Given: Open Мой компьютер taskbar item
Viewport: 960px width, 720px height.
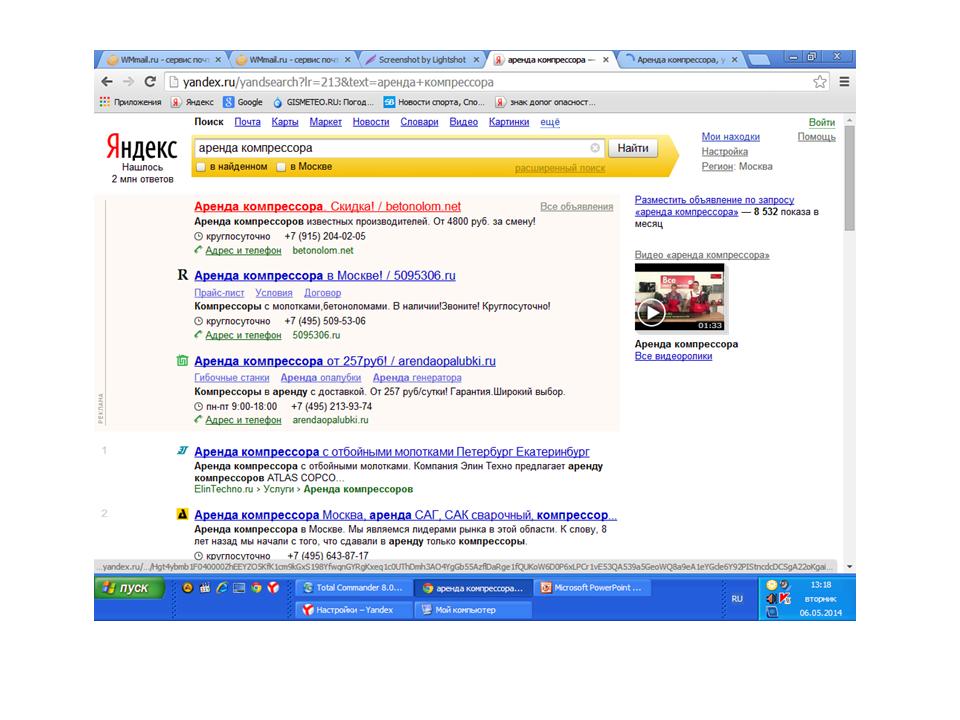Looking at the screenshot, I should click(473, 610).
